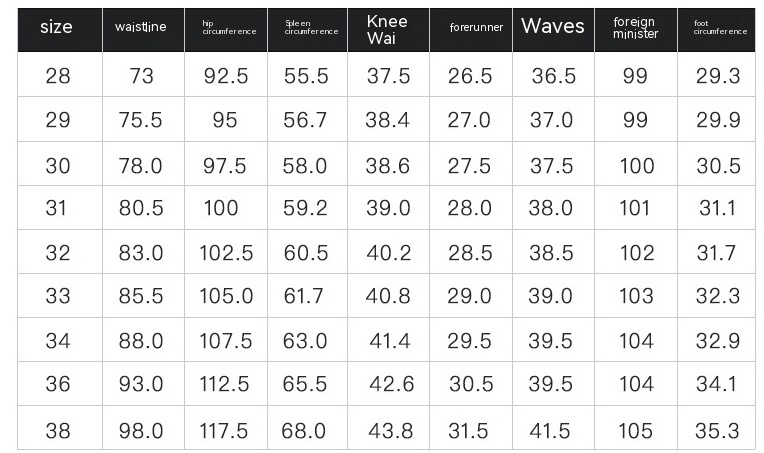The width and height of the screenshot is (764, 453).
Task: Select hip circumference value 102.5
Action: (x=225, y=253)
